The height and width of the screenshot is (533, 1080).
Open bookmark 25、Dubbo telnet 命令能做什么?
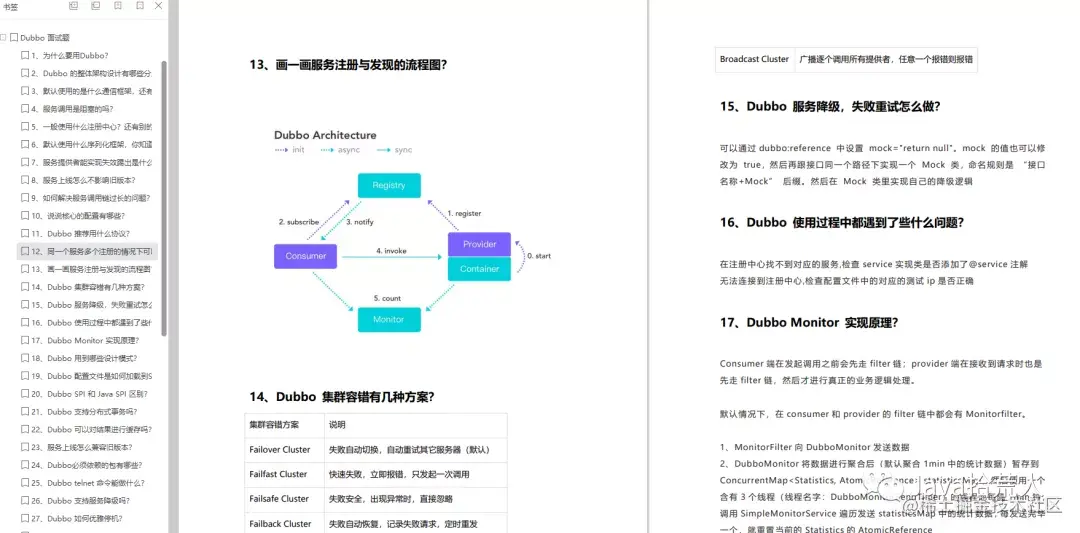[x=87, y=483]
